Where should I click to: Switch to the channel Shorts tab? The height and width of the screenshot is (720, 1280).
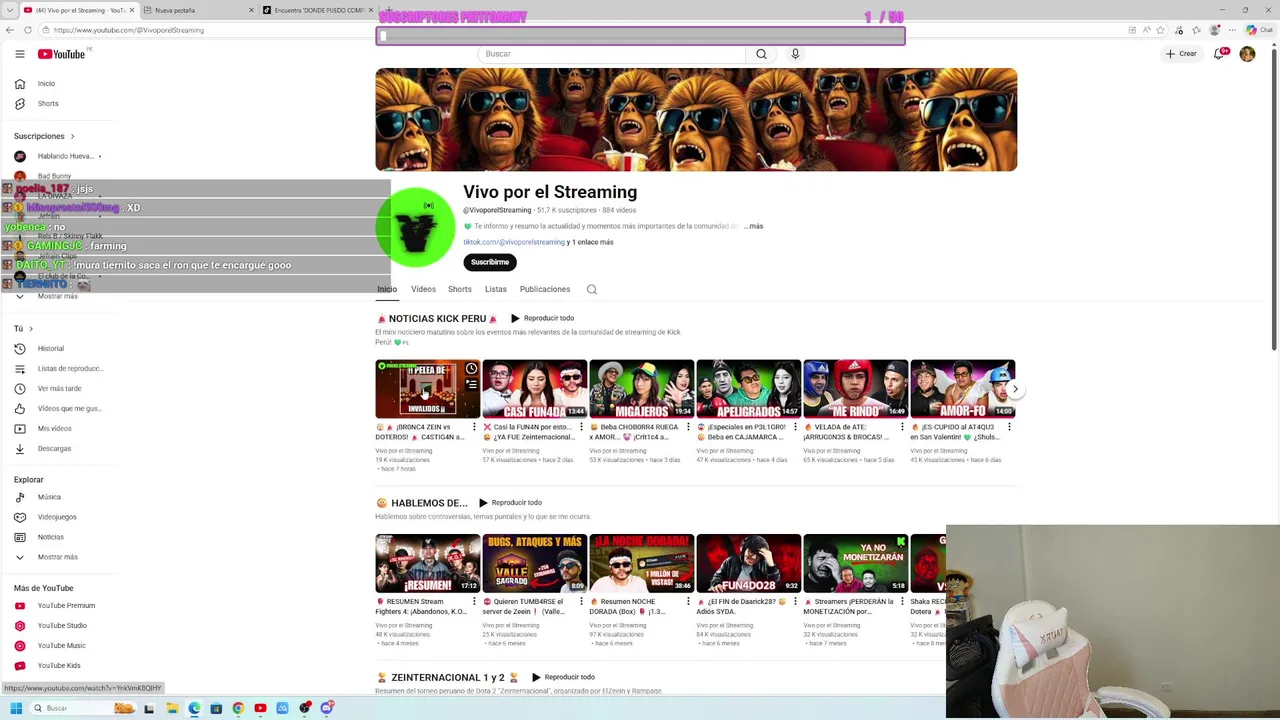click(460, 290)
